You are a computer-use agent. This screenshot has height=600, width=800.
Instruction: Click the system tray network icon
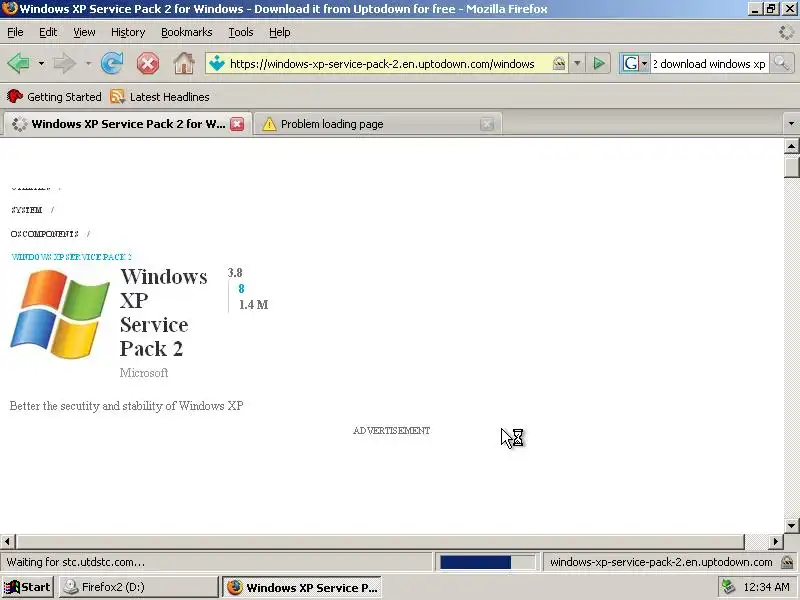pyautogui.click(x=729, y=587)
